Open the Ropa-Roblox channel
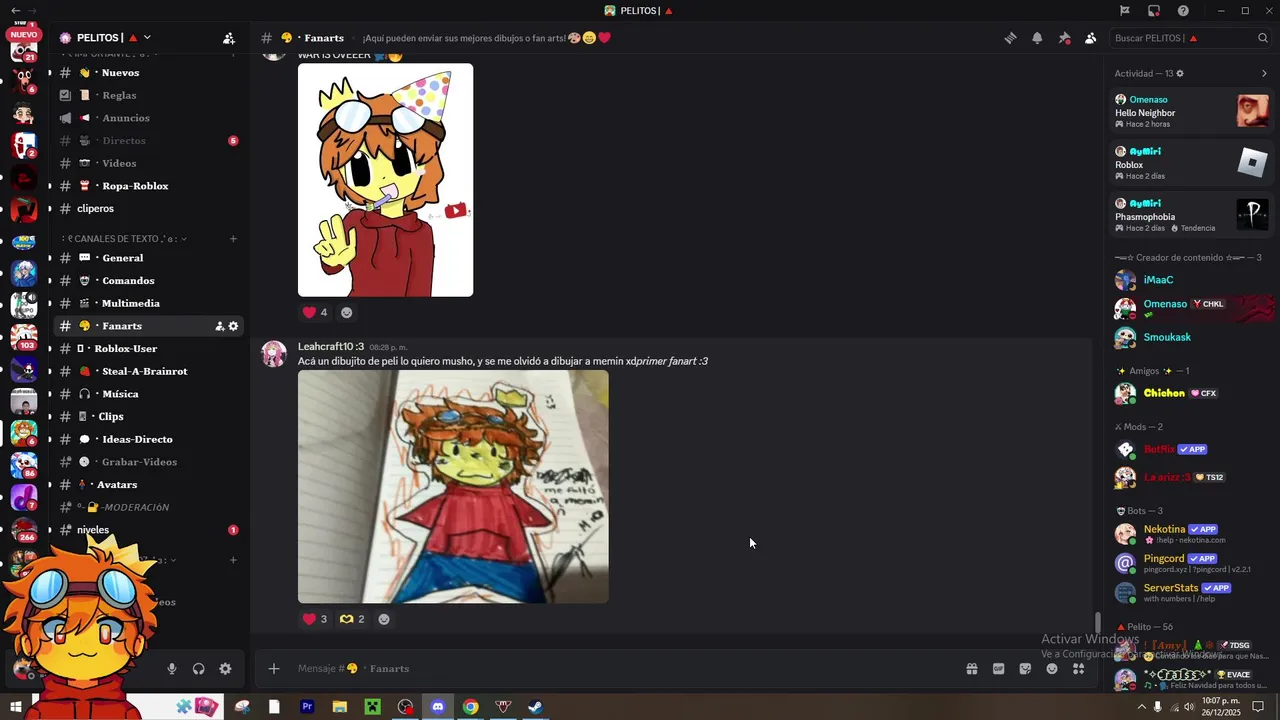Screen dimensions: 1280x720 coord(150,186)
